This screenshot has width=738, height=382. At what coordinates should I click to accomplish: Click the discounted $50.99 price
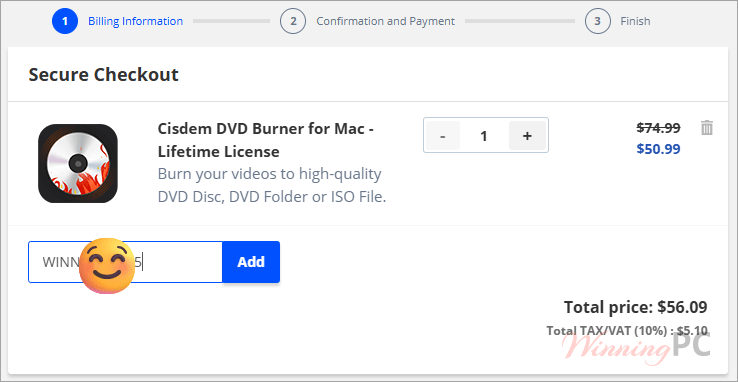tap(658, 149)
